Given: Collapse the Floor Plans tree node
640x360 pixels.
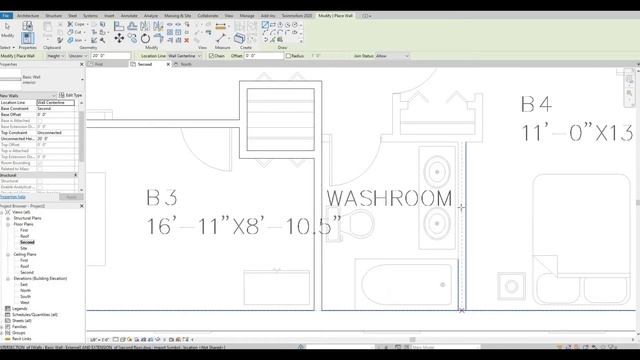Looking at the screenshot, I should [8, 224].
